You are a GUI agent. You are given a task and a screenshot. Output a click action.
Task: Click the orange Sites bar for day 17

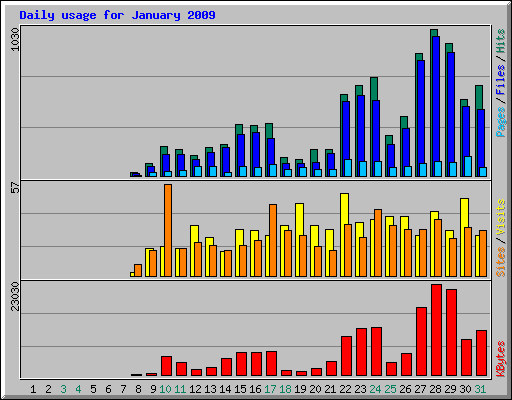tap(273, 240)
